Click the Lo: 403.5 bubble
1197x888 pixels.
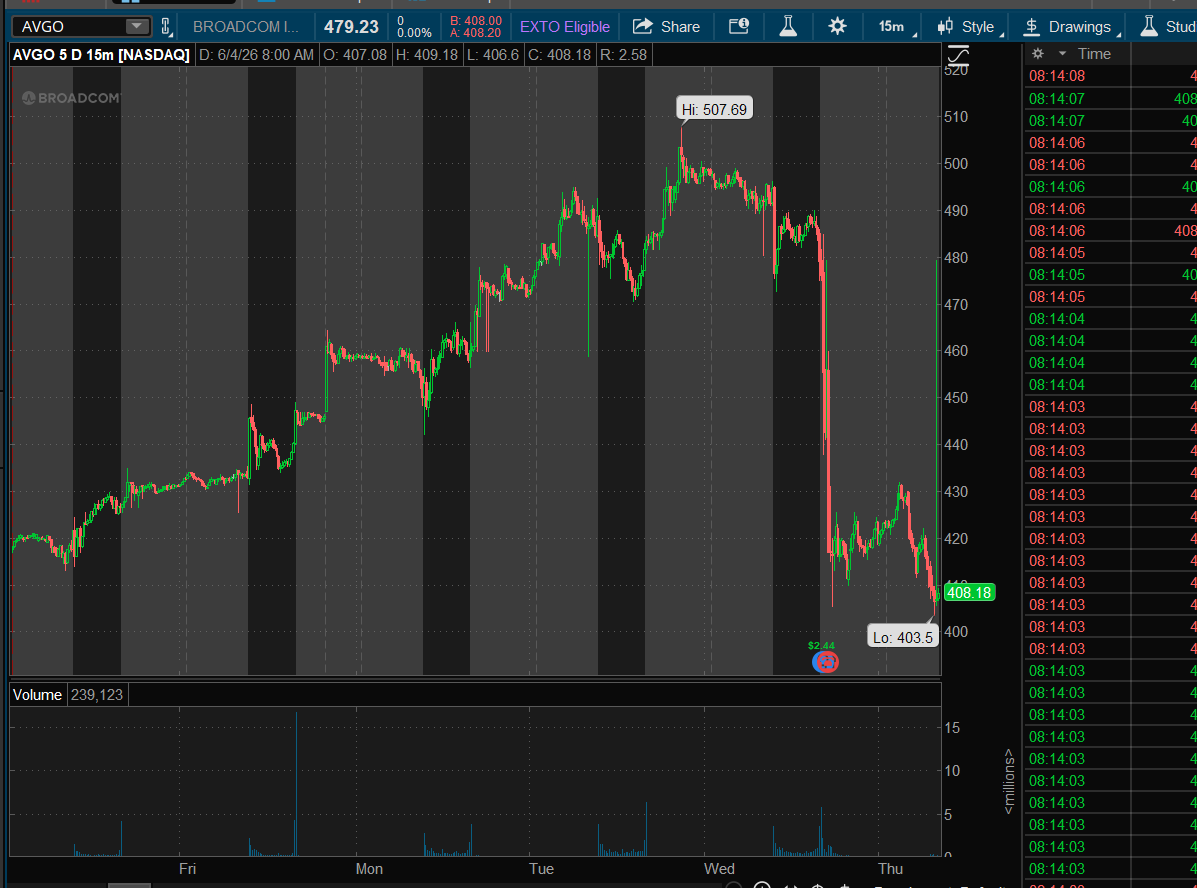(902, 637)
